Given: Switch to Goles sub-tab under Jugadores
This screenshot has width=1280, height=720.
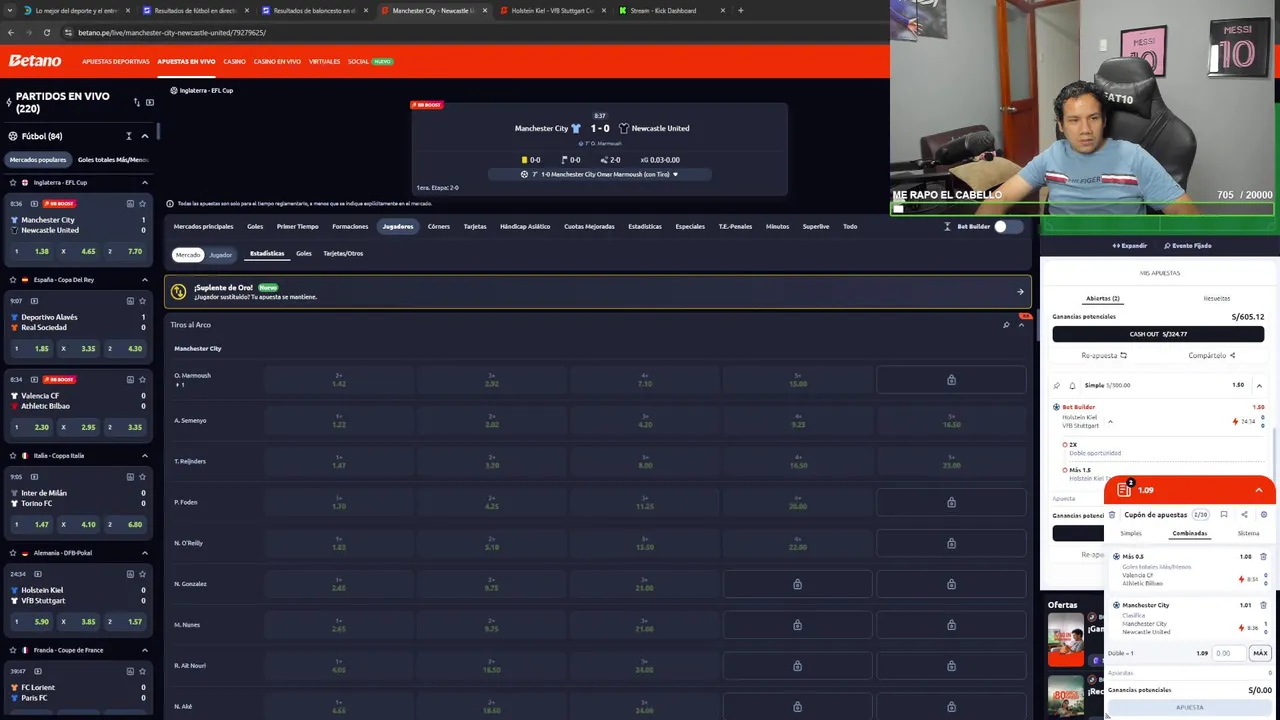Looking at the screenshot, I should tap(304, 254).
